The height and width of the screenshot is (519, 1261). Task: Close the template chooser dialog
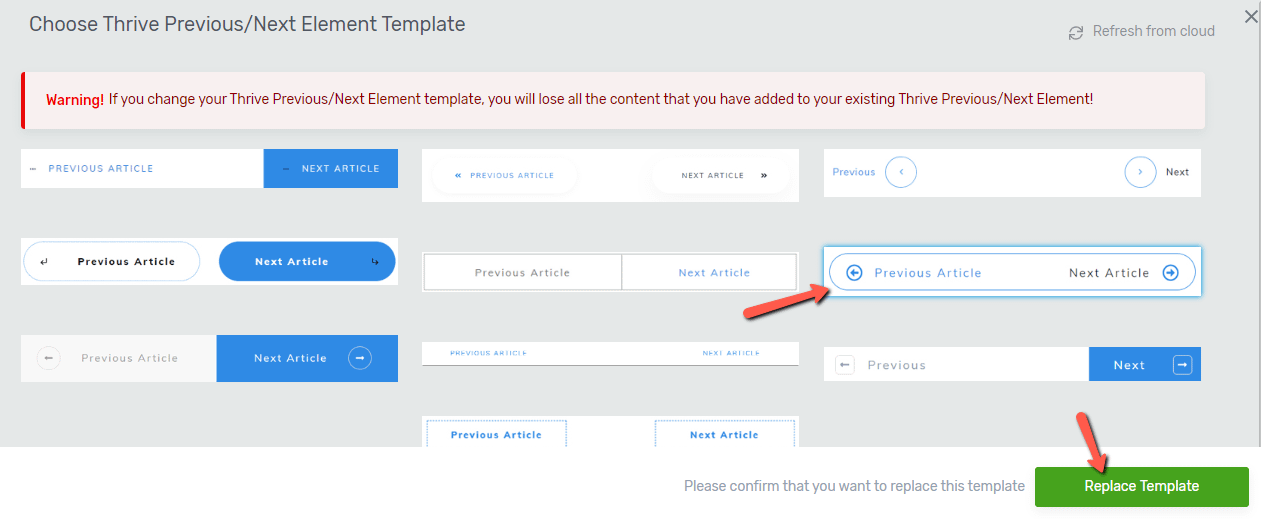click(1251, 16)
